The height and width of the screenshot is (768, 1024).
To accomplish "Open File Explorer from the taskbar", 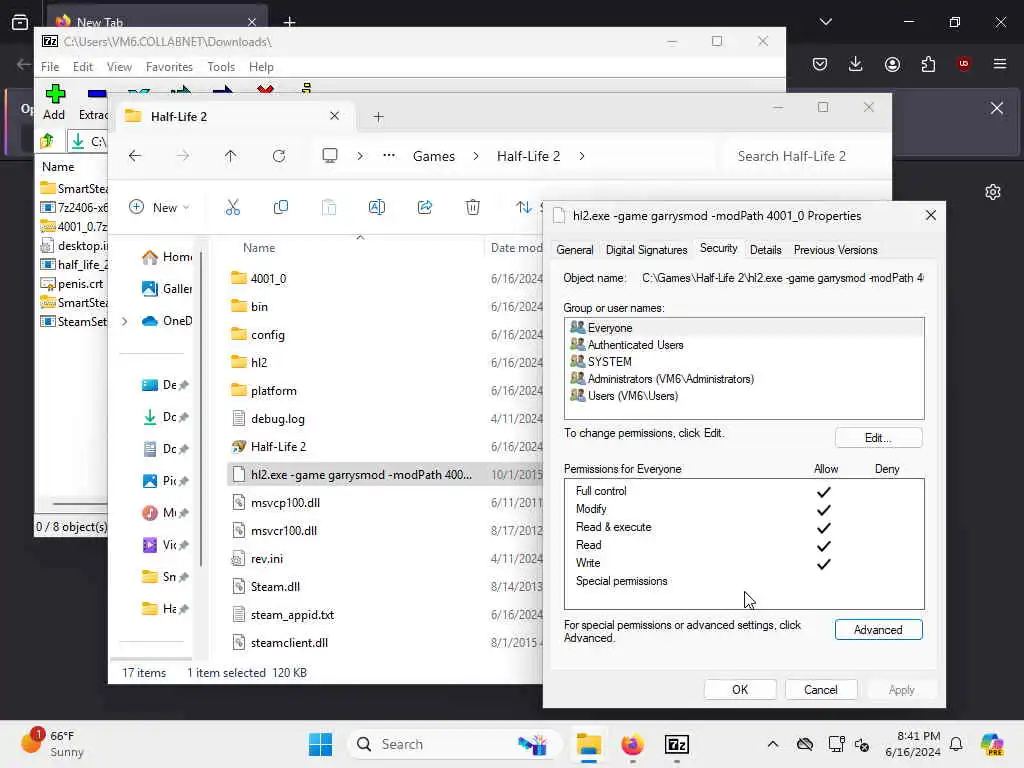I will click(588, 744).
